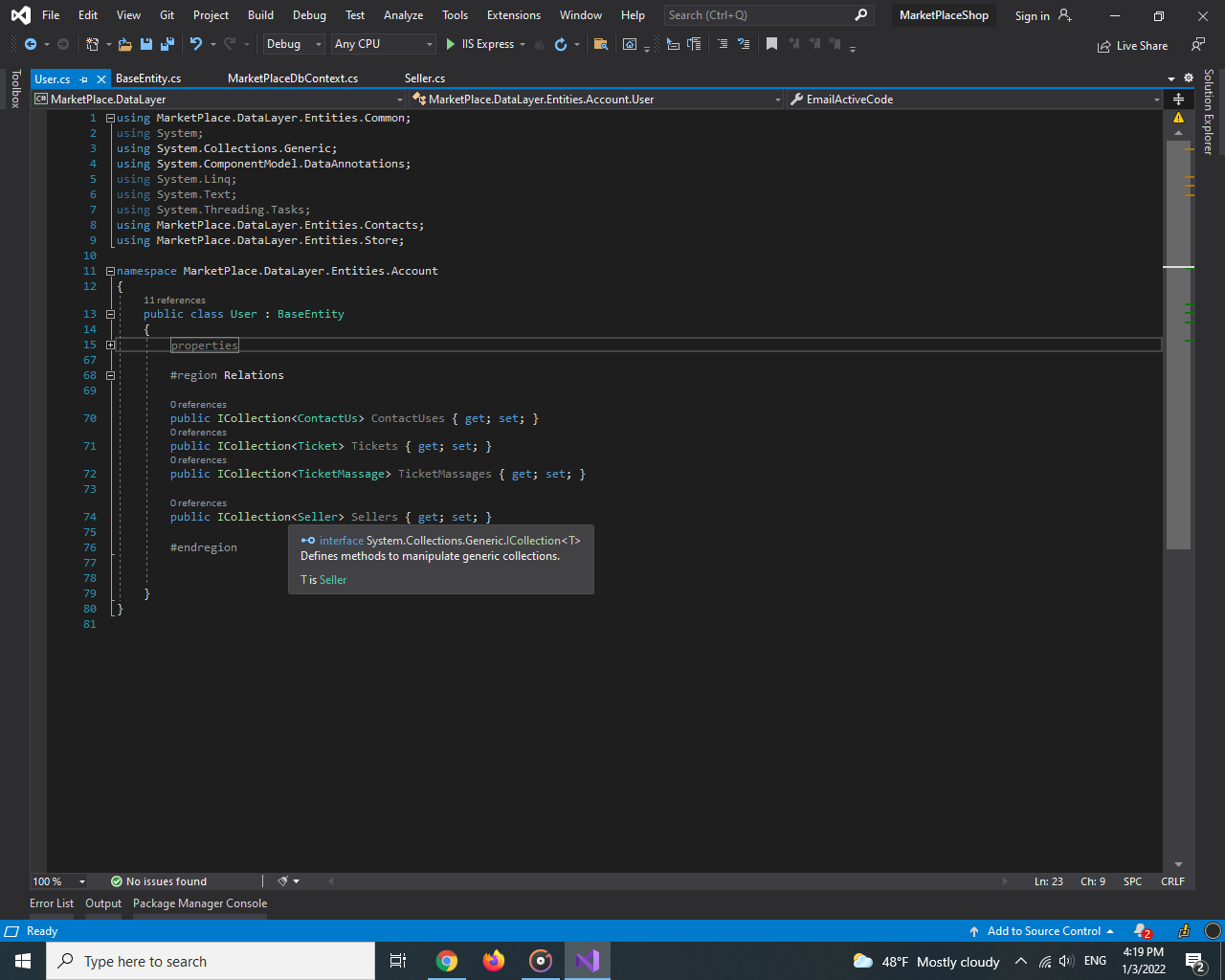The image size is (1225, 980).
Task: Switch to the Seller.cs tab
Action: (425, 78)
